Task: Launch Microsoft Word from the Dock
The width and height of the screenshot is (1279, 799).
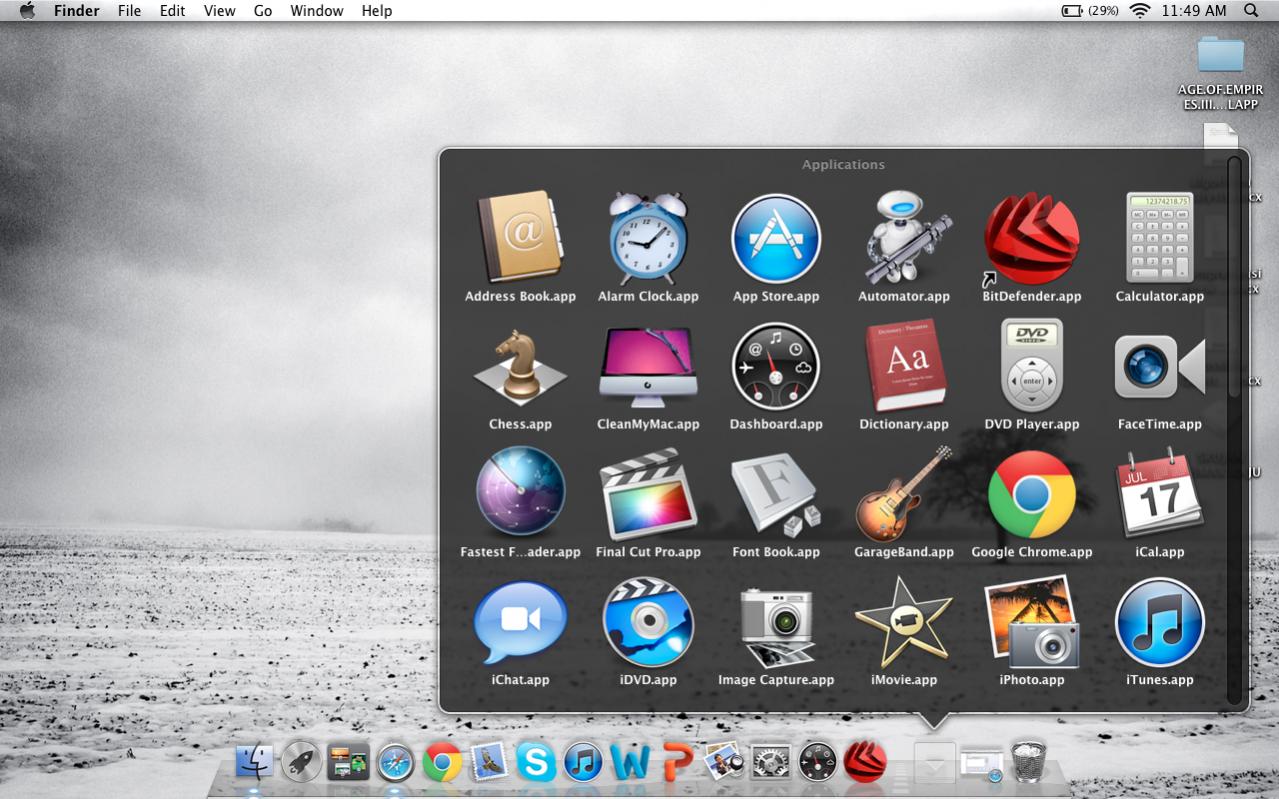Action: tap(630, 763)
